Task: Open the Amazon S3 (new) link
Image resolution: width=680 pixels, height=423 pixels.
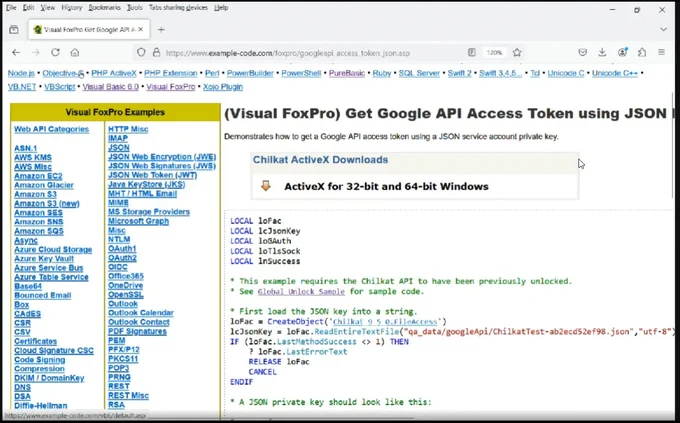Action: click(x=46, y=203)
